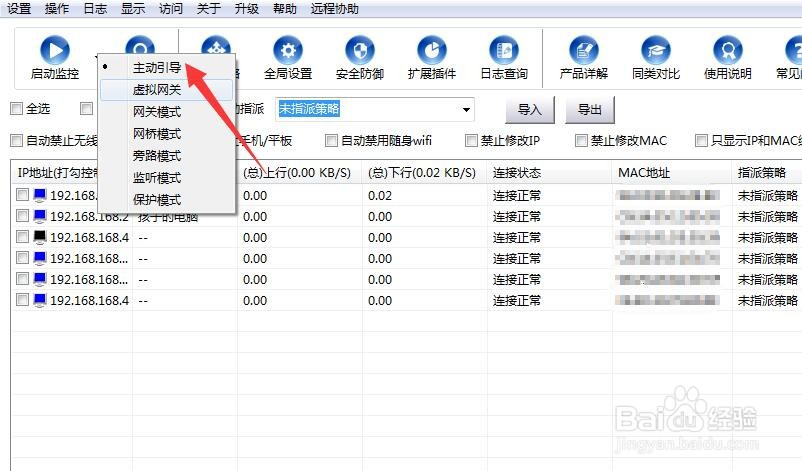Click the unchecked checkbox beside 全选
802x471 pixels.
tap(86, 108)
